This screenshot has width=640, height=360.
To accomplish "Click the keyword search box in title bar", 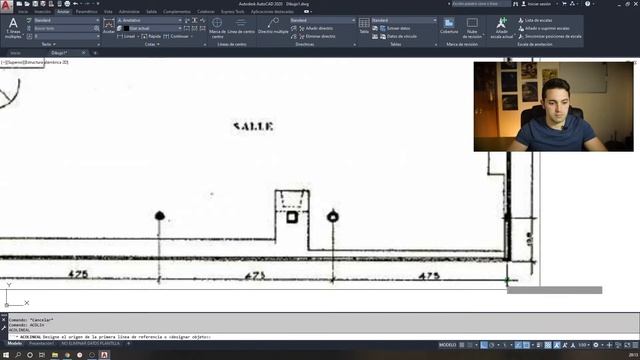I will [x=481, y=4].
